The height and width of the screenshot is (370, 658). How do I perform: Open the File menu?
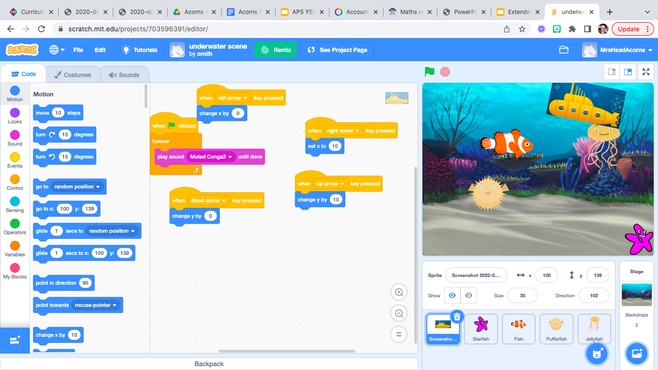tap(78, 50)
